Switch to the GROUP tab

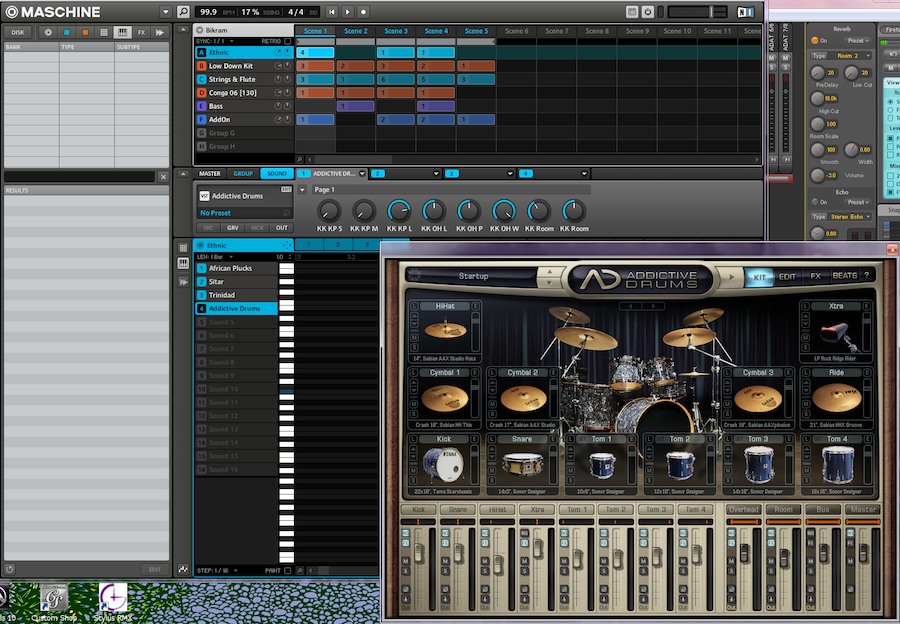[x=243, y=173]
